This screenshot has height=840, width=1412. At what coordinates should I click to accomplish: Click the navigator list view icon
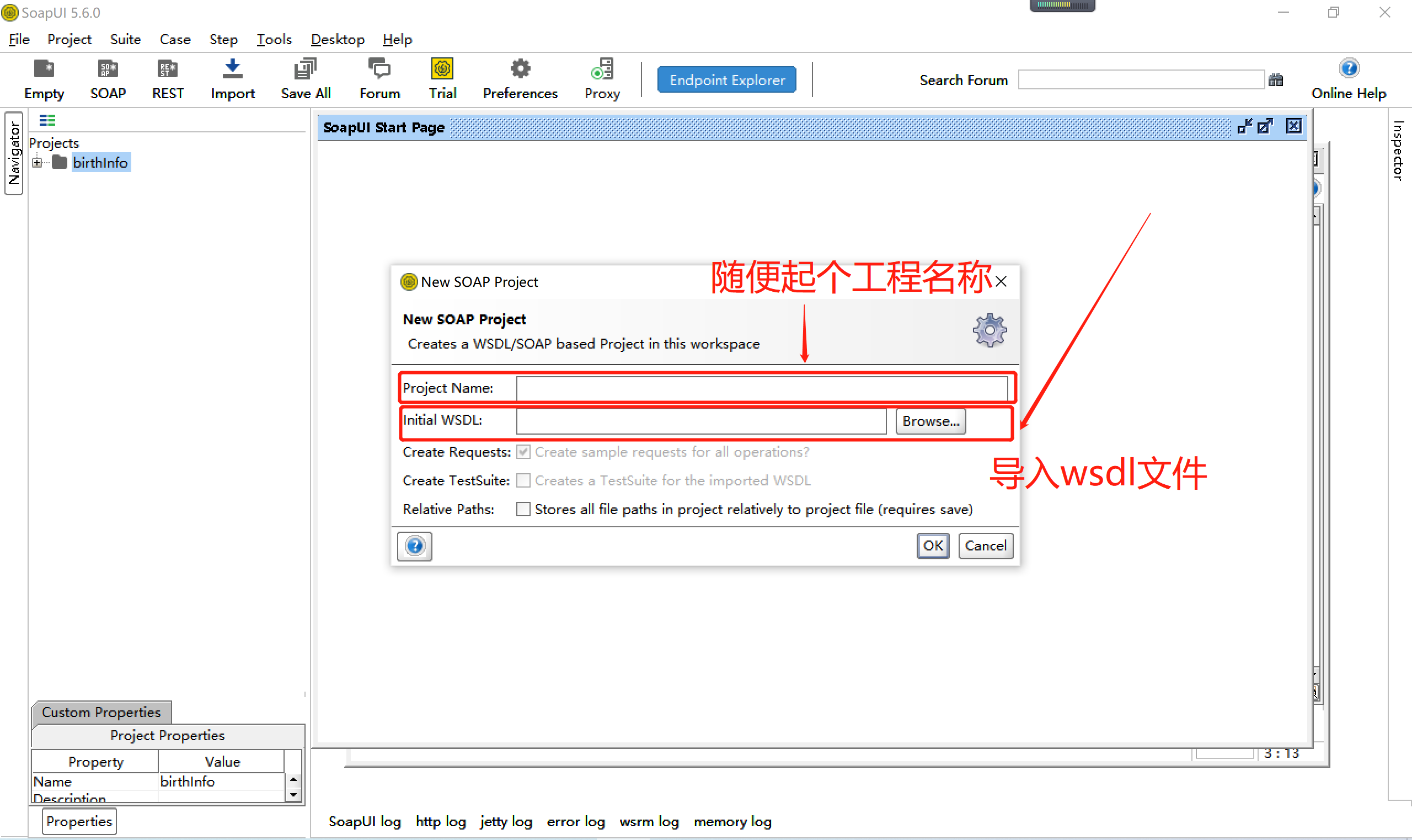[x=47, y=120]
